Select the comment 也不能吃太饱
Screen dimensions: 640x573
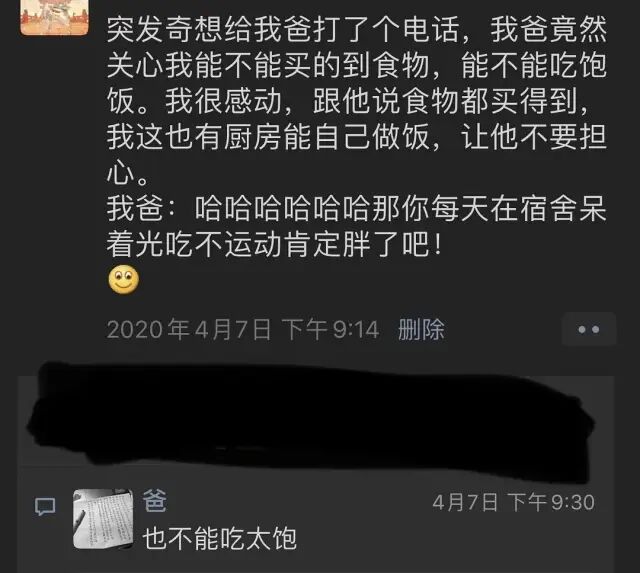(220, 538)
